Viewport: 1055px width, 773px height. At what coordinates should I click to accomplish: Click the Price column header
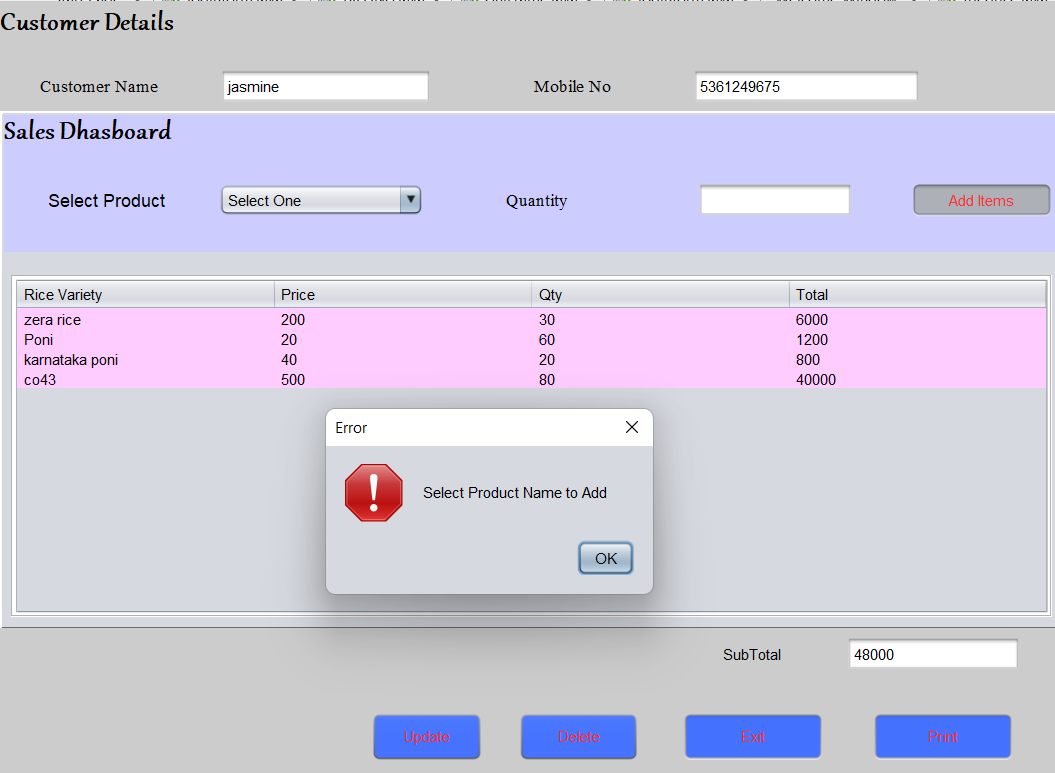click(400, 295)
